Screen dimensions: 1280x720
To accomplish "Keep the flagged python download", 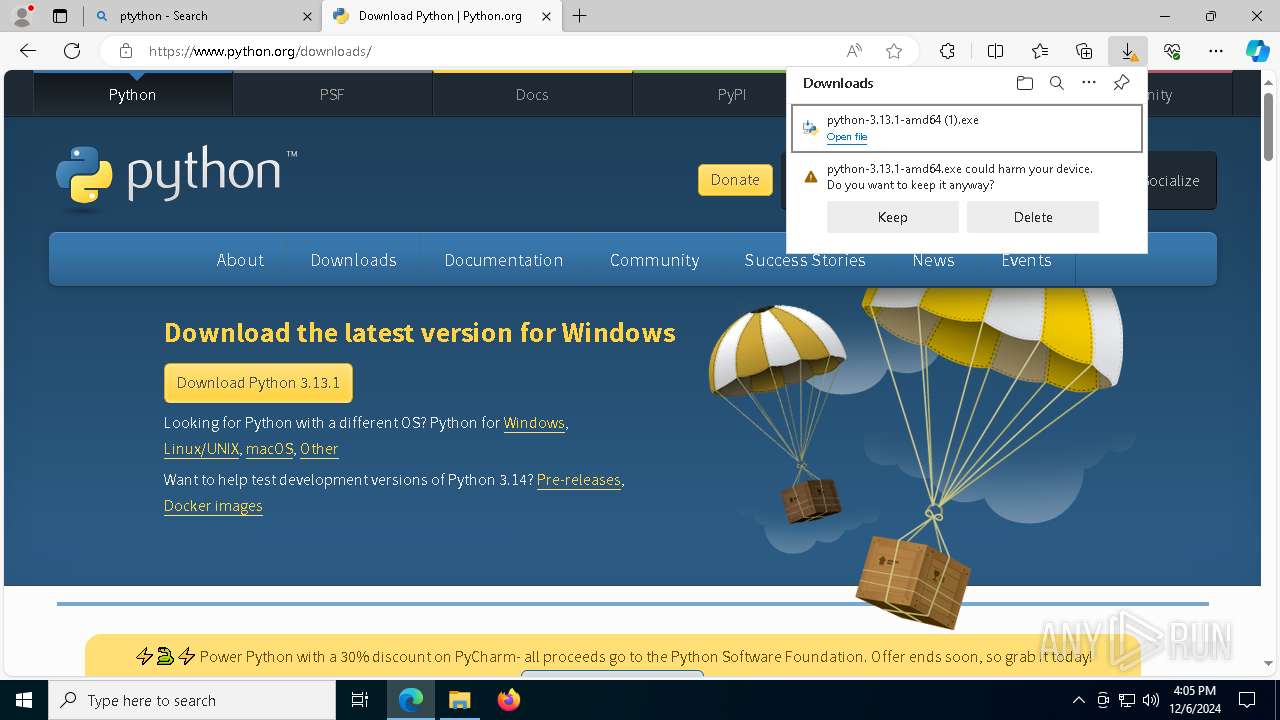I will tap(892, 217).
